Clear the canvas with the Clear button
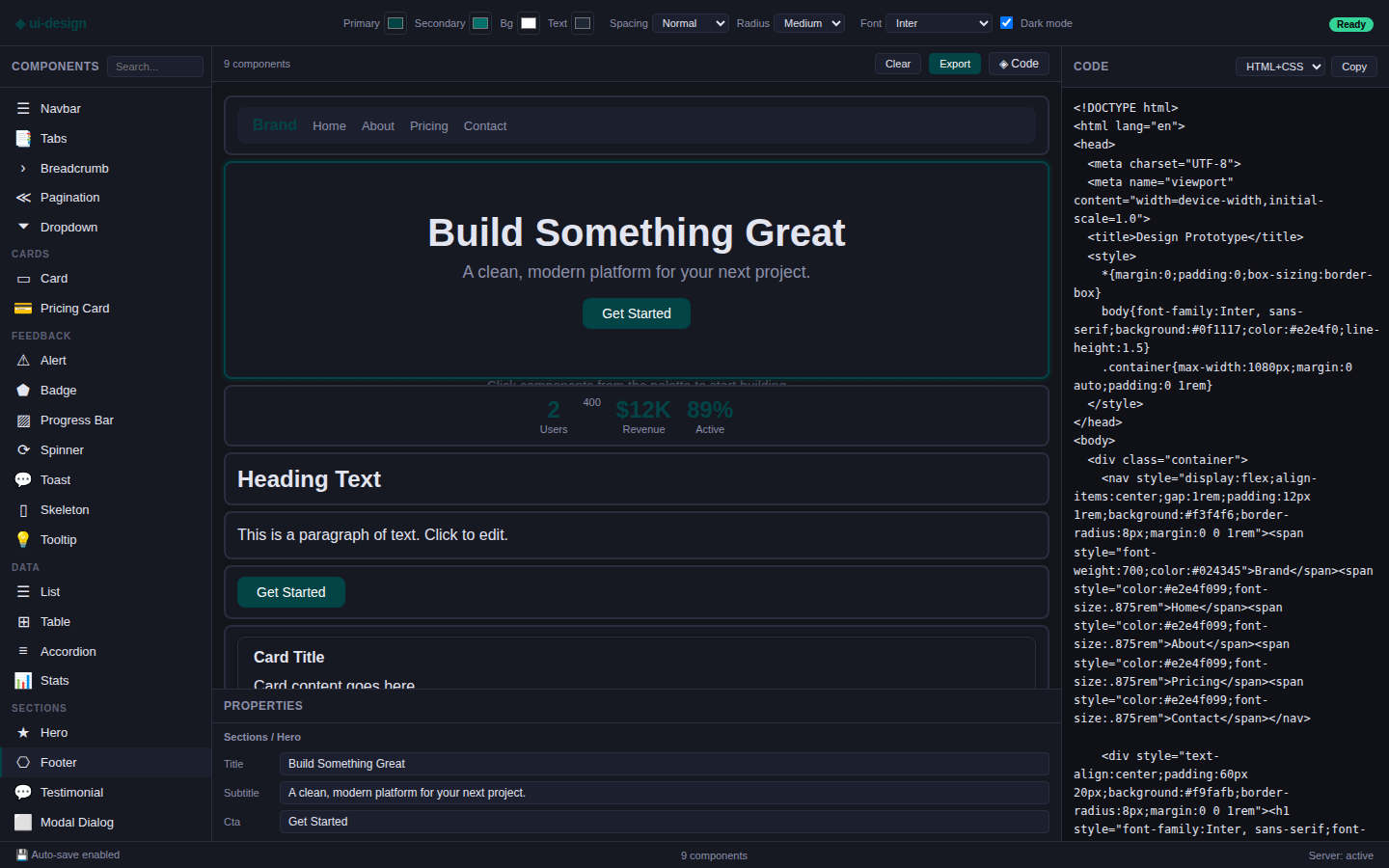Screen dimensions: 1389x868 pos(898,64)
